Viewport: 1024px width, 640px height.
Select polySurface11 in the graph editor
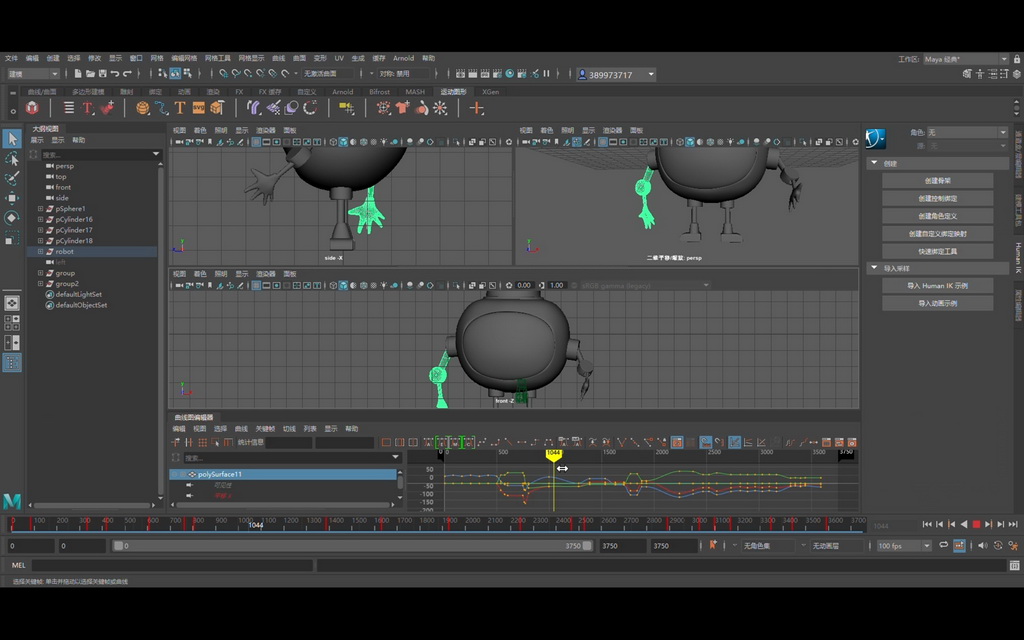(x=220, y=474)
